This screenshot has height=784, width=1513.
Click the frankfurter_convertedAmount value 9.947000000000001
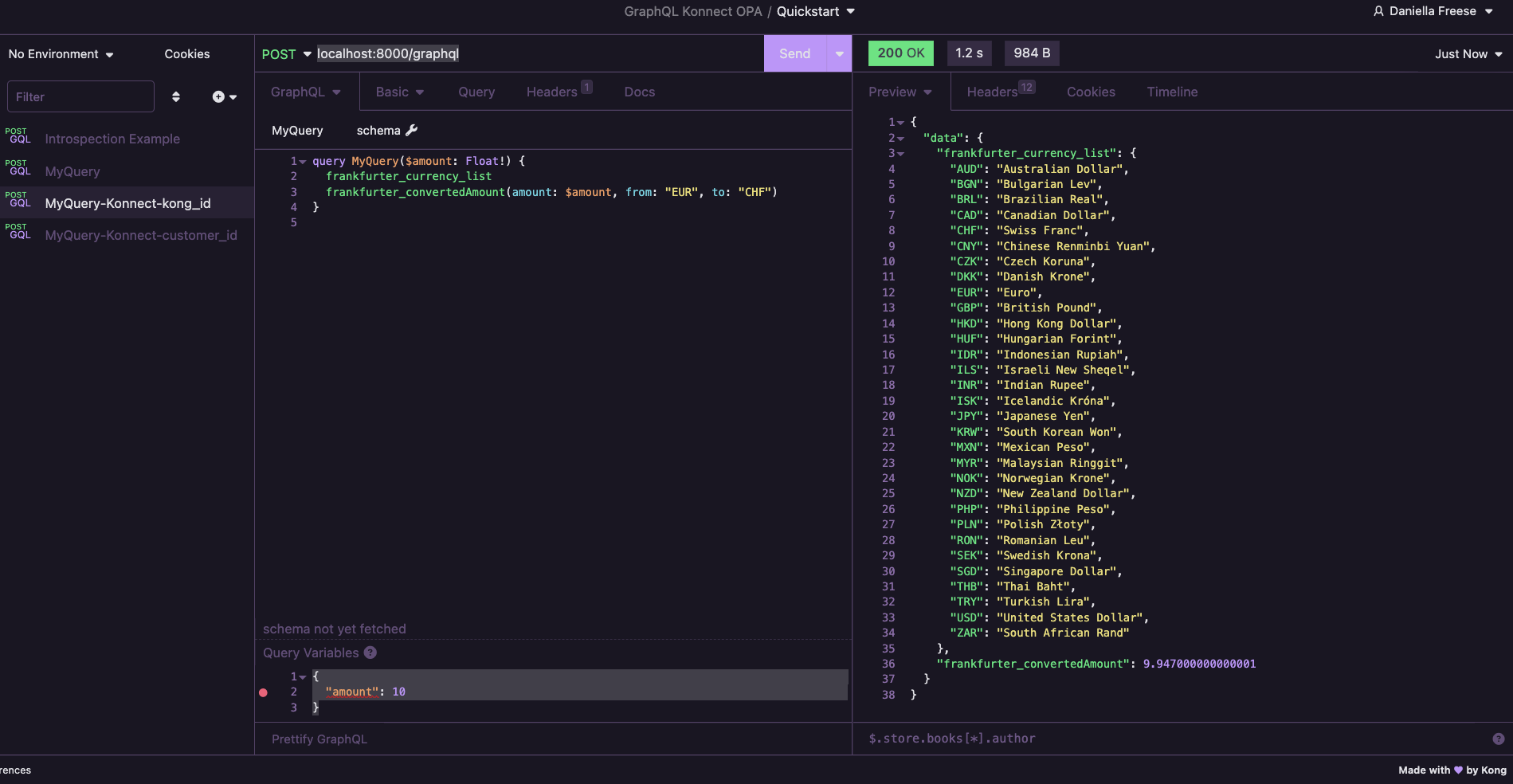tap(1199, 664)
